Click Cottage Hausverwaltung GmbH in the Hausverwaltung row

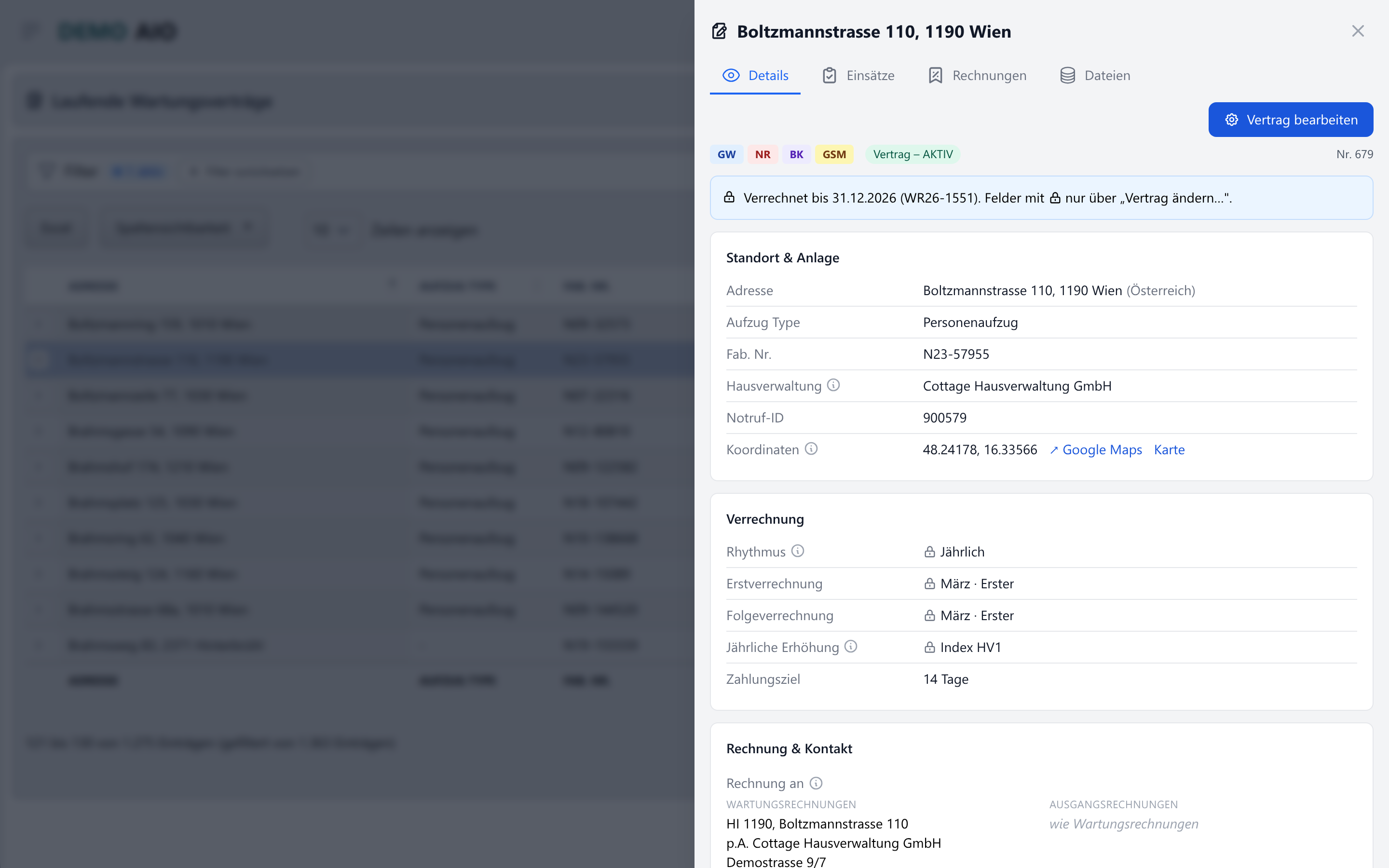[1017, 386]
